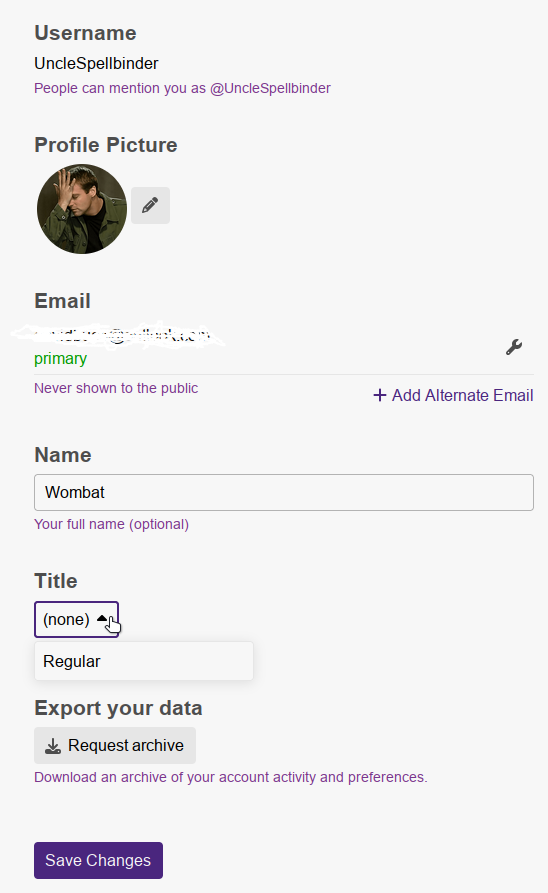Viewport: 548px width, 893px height.
Task: Click the download icon on Request archive
Action: coord(53,745)
